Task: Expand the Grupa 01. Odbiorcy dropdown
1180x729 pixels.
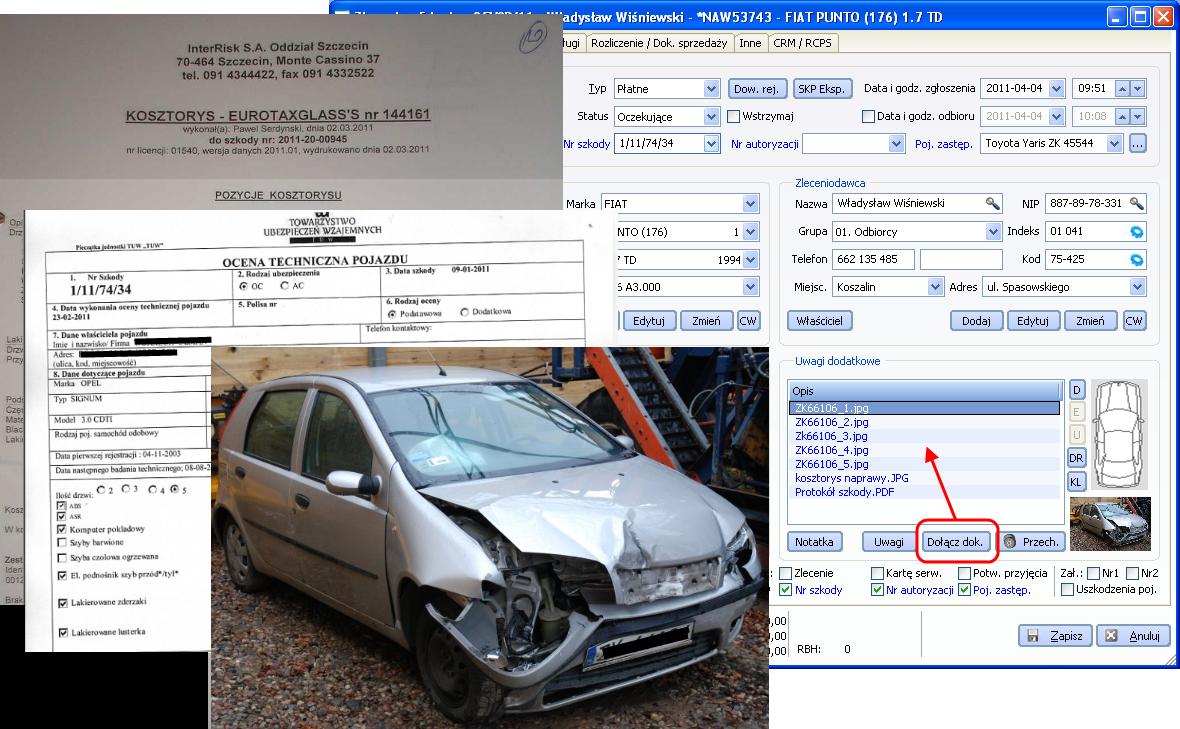Action: pos(993,232)
